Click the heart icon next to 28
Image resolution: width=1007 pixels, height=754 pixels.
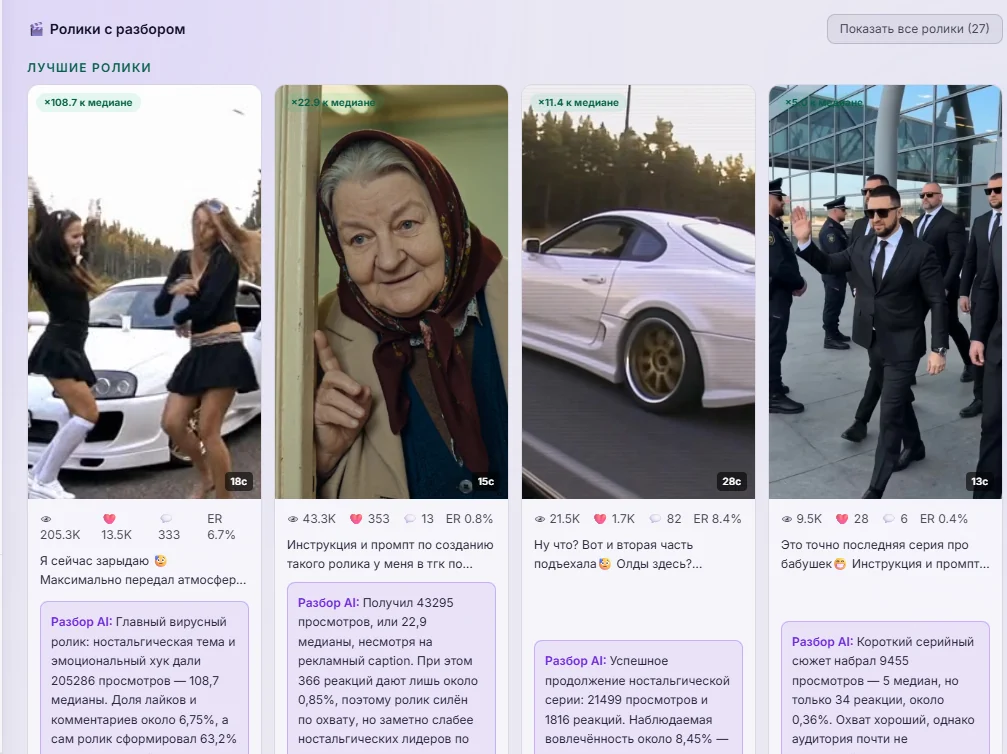842,519
